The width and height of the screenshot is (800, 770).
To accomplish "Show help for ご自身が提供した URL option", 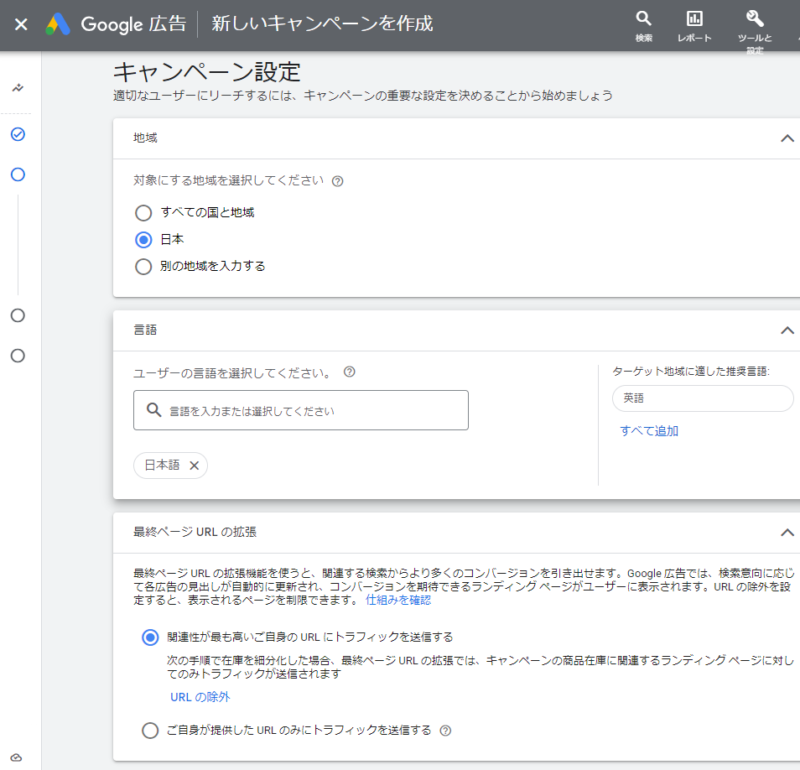I will point(445,731).
